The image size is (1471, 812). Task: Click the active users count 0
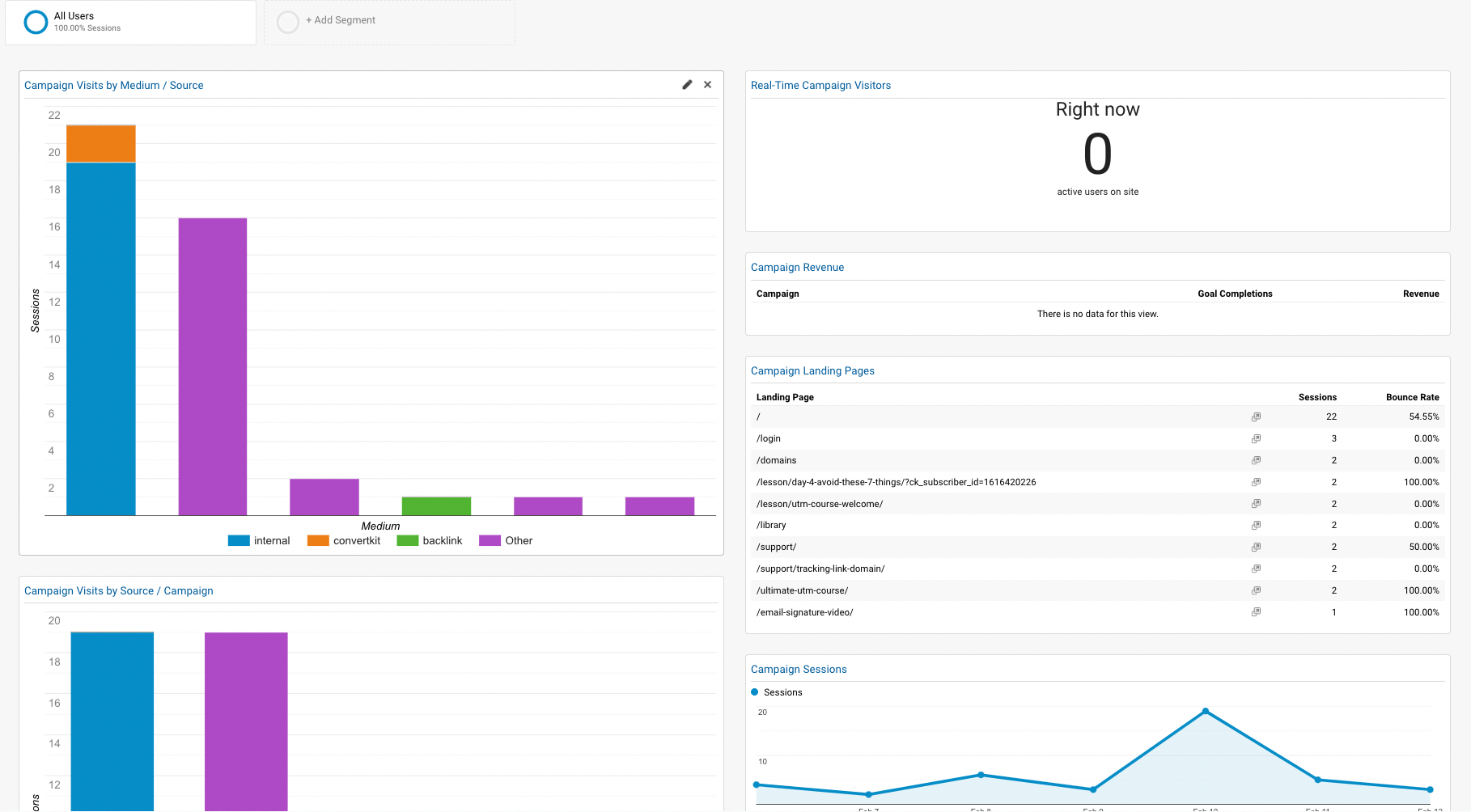click(x=1097, y=154)
